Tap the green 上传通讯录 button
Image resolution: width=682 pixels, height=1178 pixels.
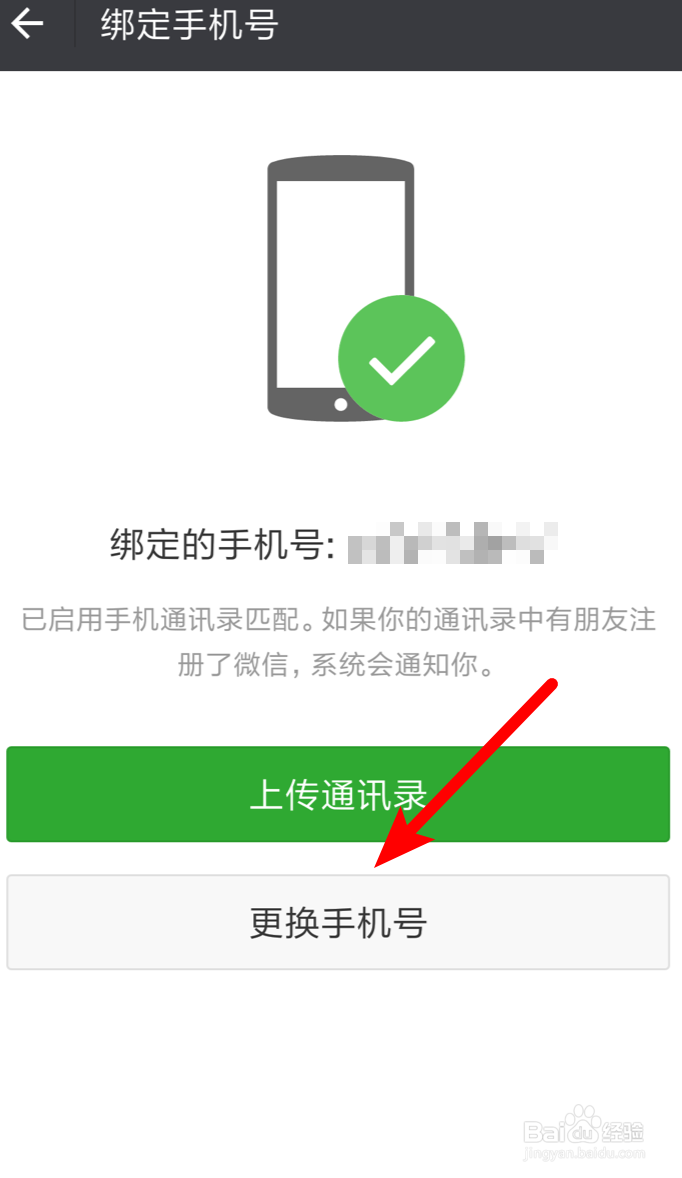338,794
